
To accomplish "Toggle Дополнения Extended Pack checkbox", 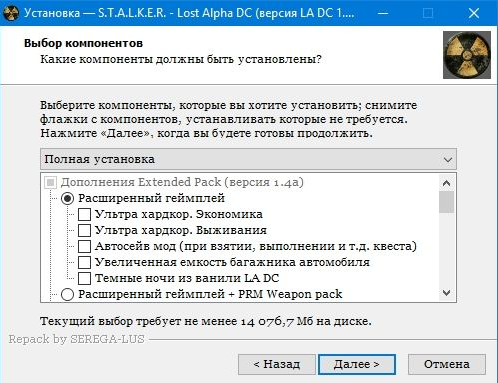I will 51,182.
